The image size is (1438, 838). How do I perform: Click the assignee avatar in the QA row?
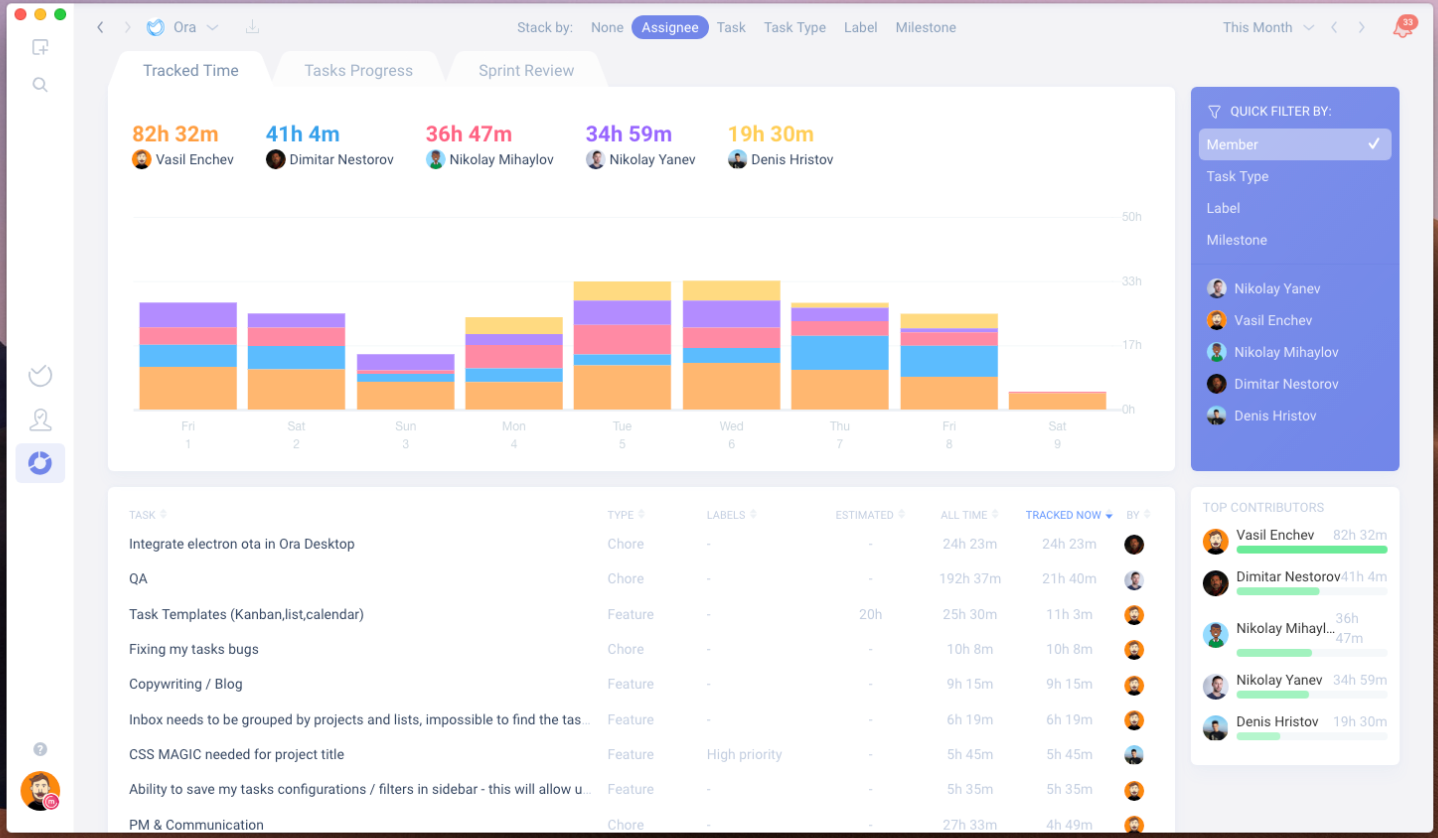pyautogui.click(x=1134, y=579)
